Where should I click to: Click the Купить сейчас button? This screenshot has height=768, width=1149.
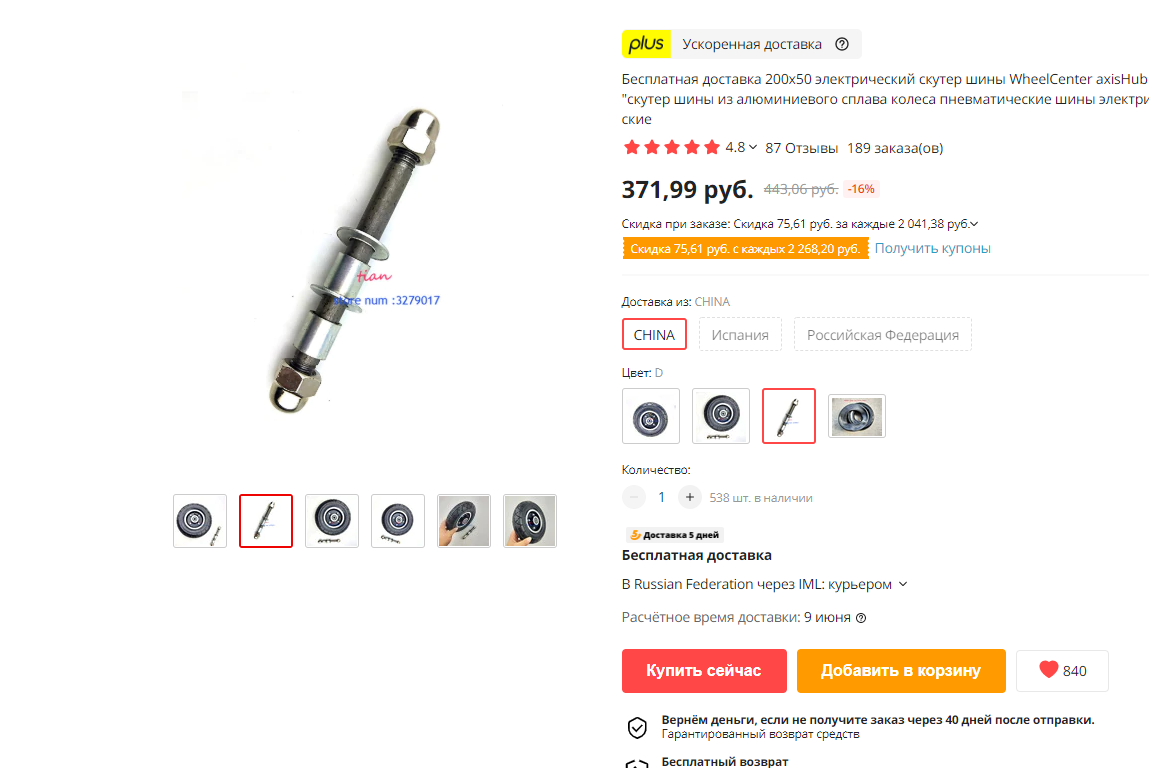click(704, 671)
